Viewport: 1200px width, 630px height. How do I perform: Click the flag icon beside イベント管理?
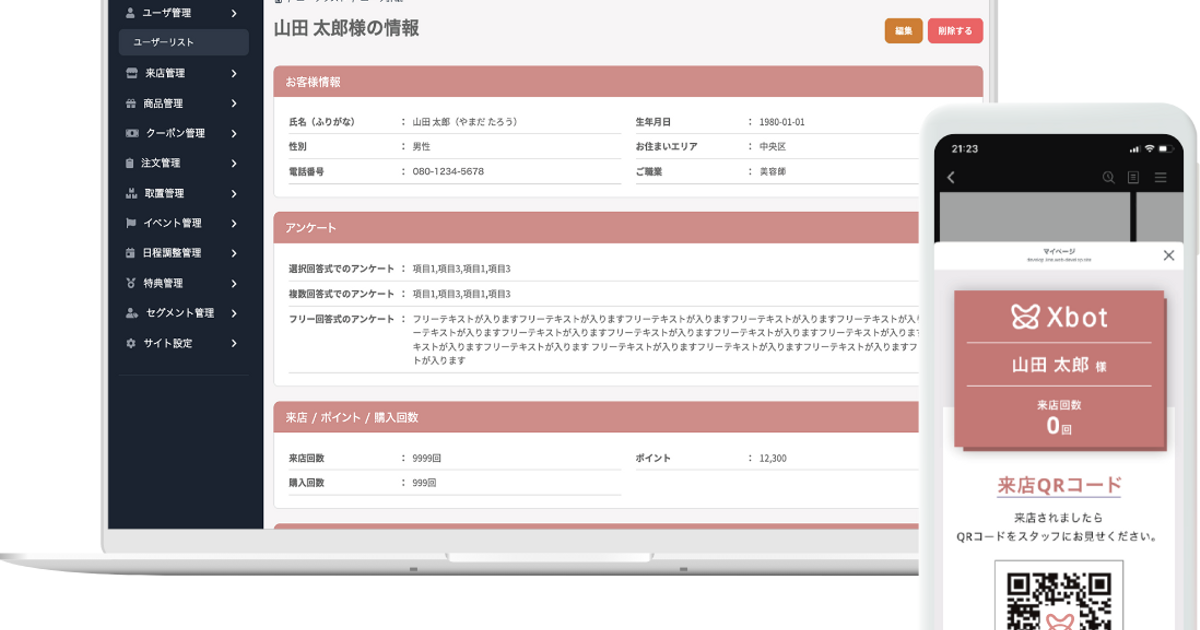click(130, 223)
